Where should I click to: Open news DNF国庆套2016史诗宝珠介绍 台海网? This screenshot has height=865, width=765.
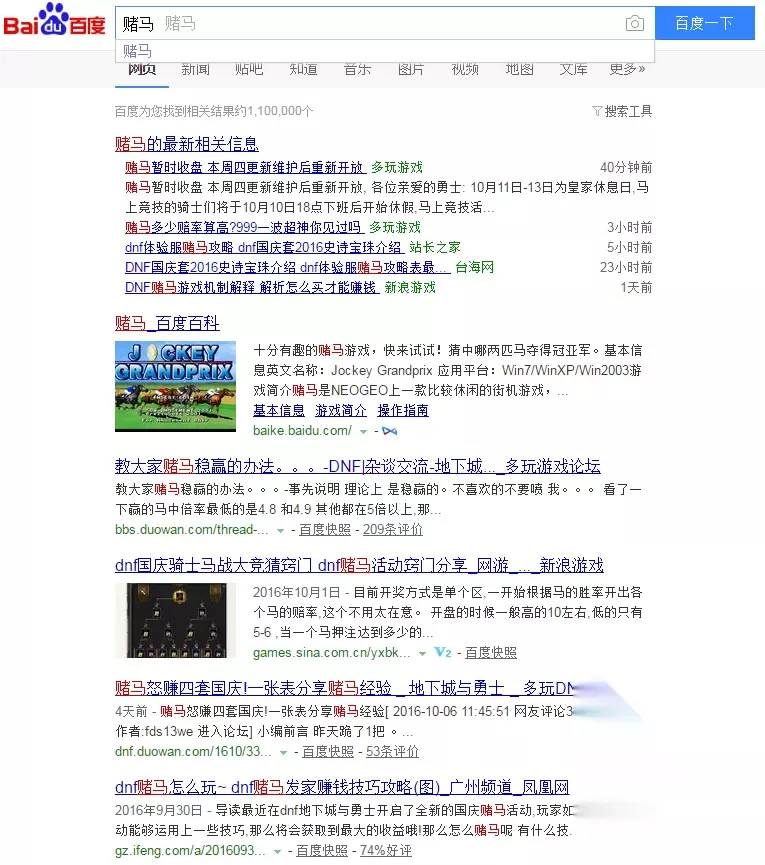click(x=287, y=268)
